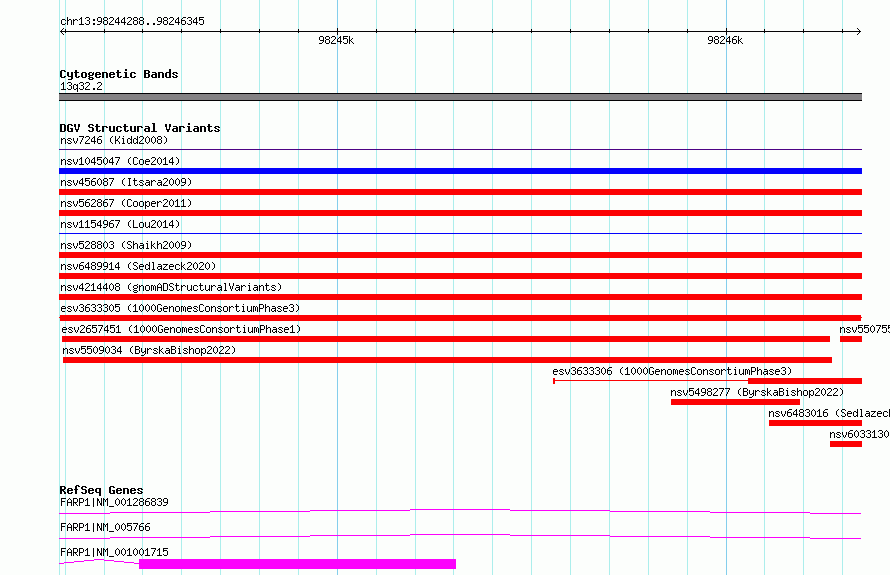The height and width of the screenshot is (575, 890).
Task: Select esv3633306 variant label
Action: pyautogui.click(x=672, y=371)
